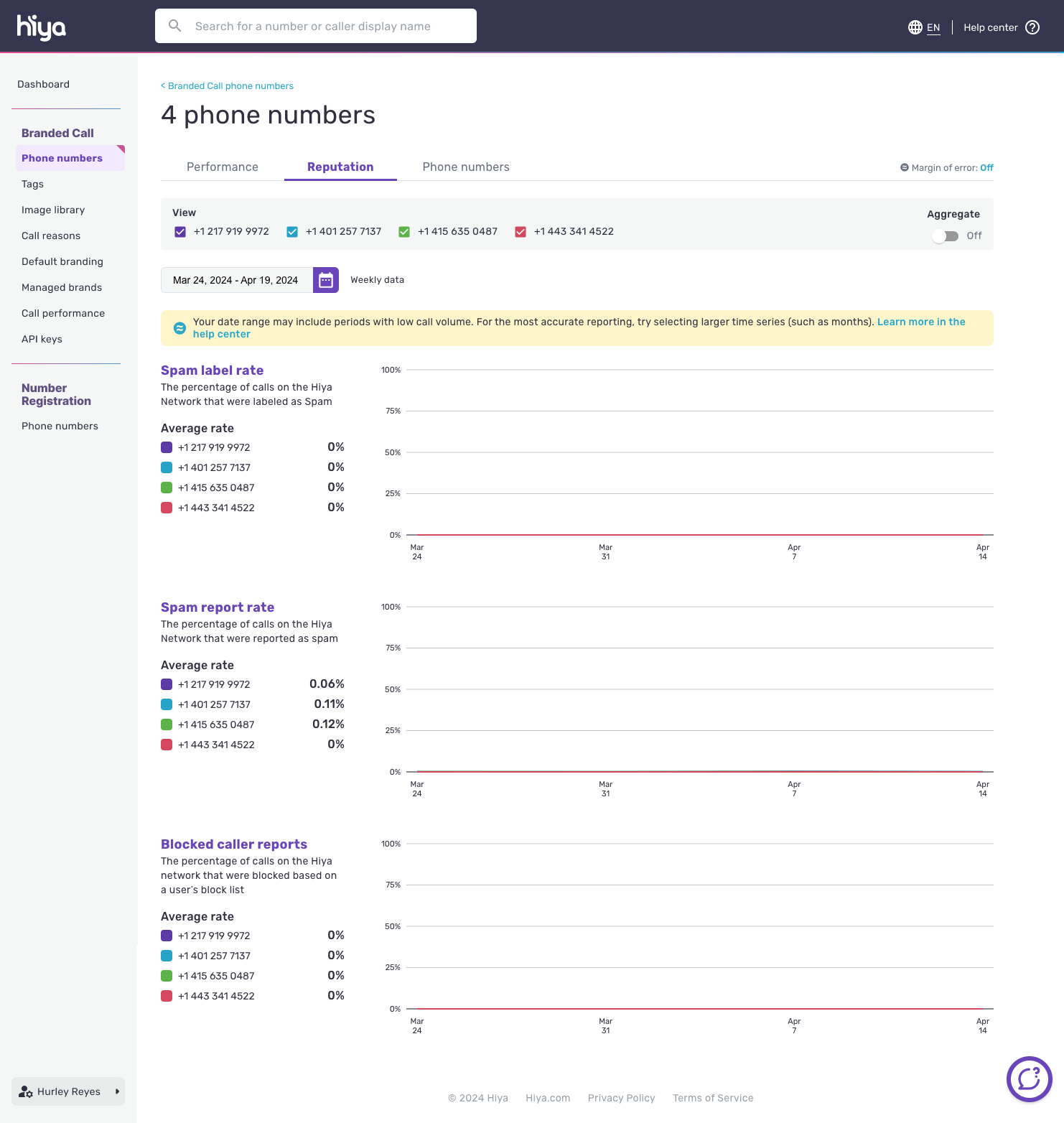The image size is (1064, 1123).
Task: Click the 0.06% spam report rate value
Action: (327, 684)
